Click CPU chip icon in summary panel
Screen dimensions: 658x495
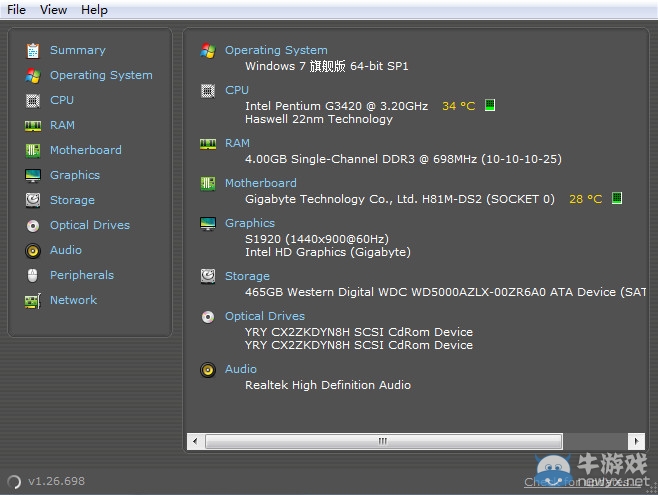[x=208, y=91]
